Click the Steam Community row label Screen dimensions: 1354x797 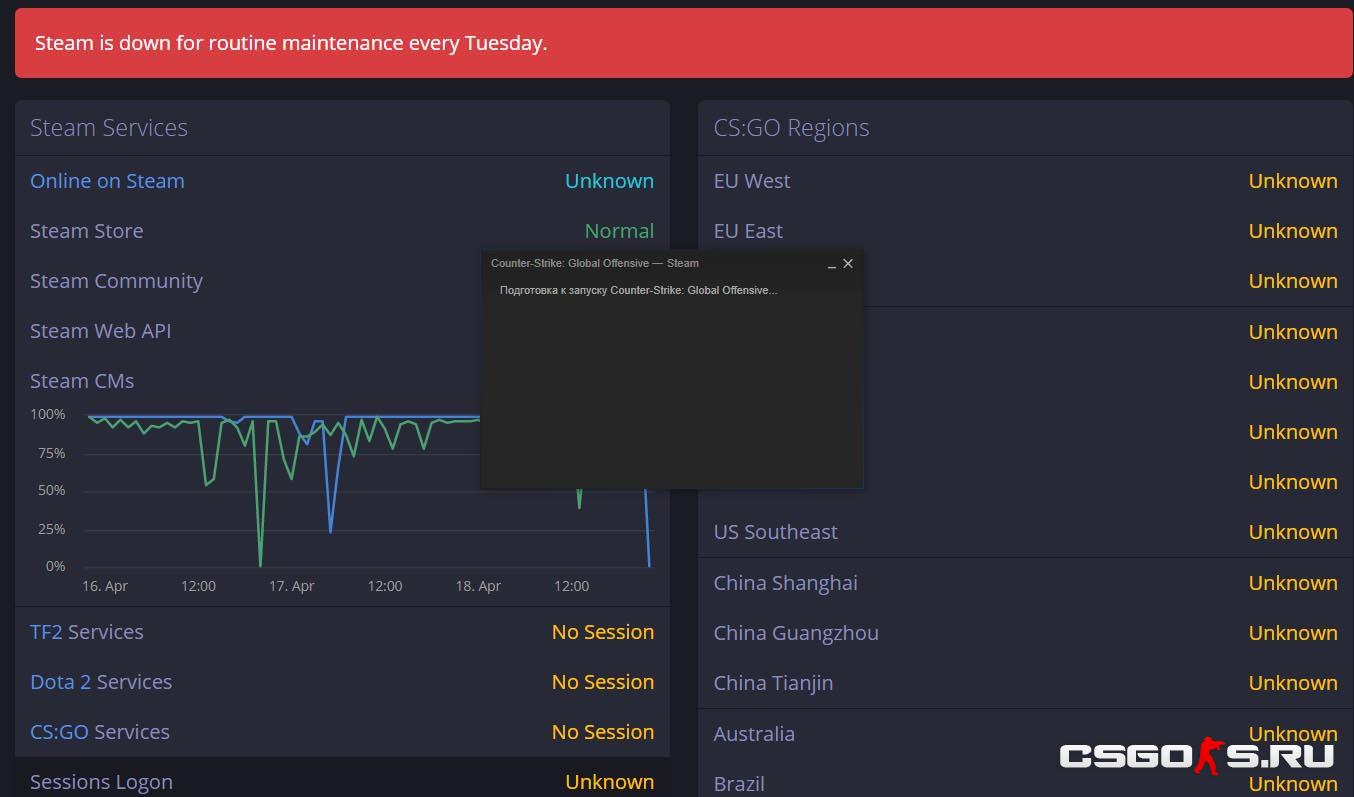(x=116, y=281)
